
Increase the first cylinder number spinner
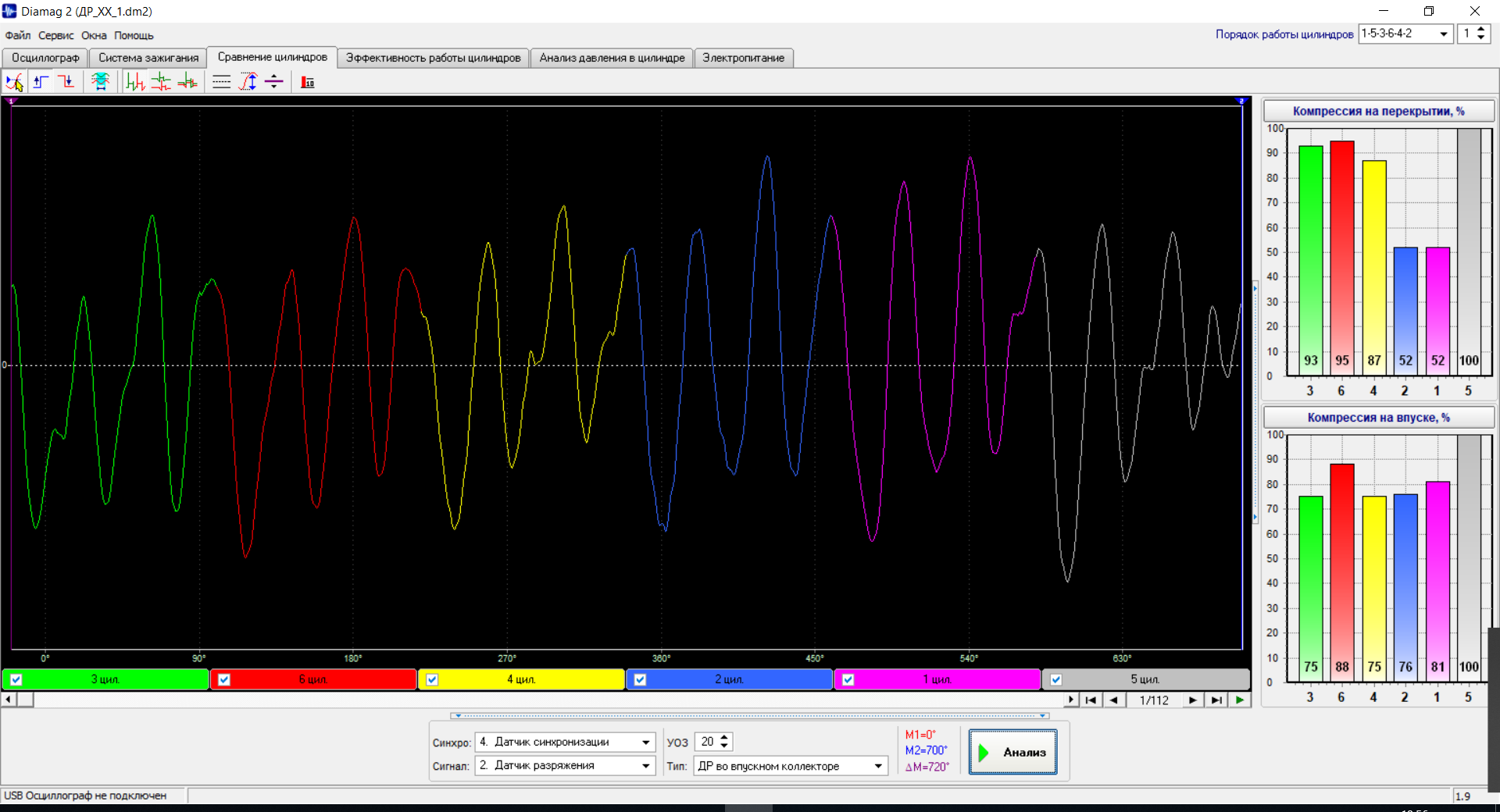1481,30
